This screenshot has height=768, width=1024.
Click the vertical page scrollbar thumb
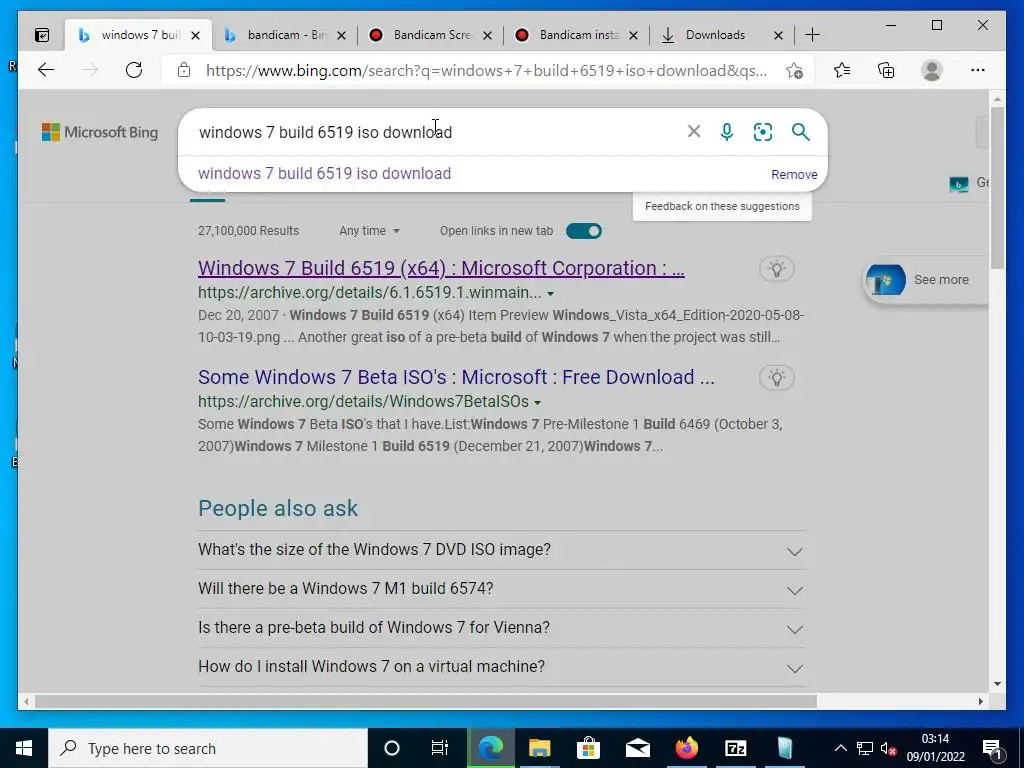coord(997,188)
